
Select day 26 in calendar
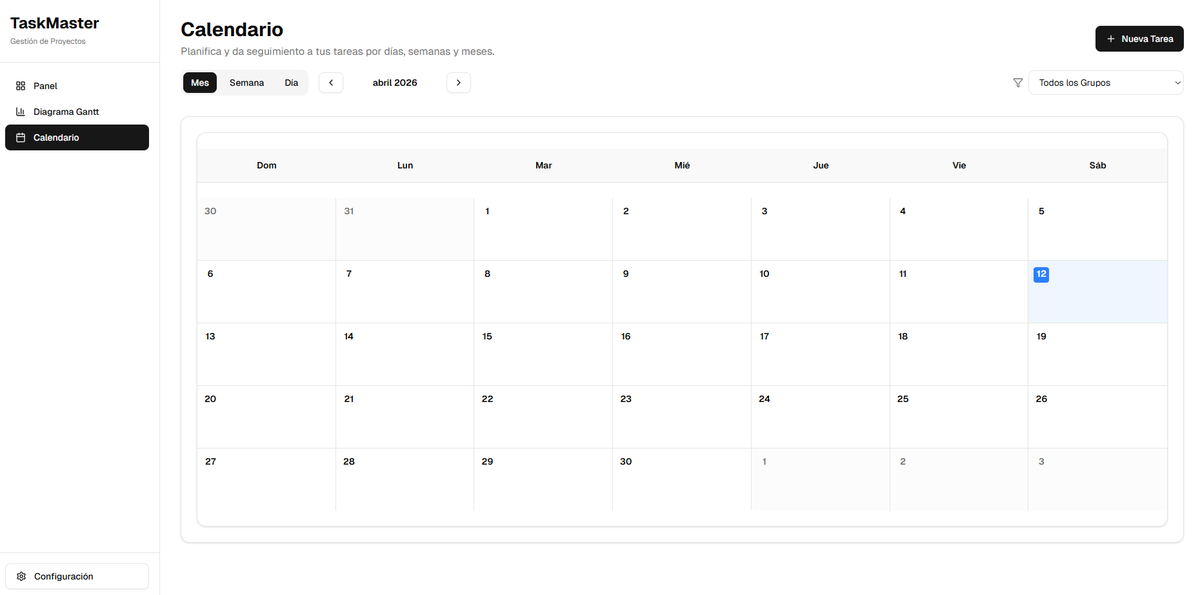pos(1098,416)
